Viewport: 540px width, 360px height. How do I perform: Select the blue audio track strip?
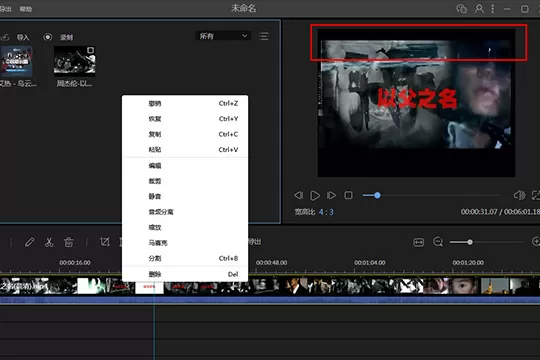(x=270, y=300)
